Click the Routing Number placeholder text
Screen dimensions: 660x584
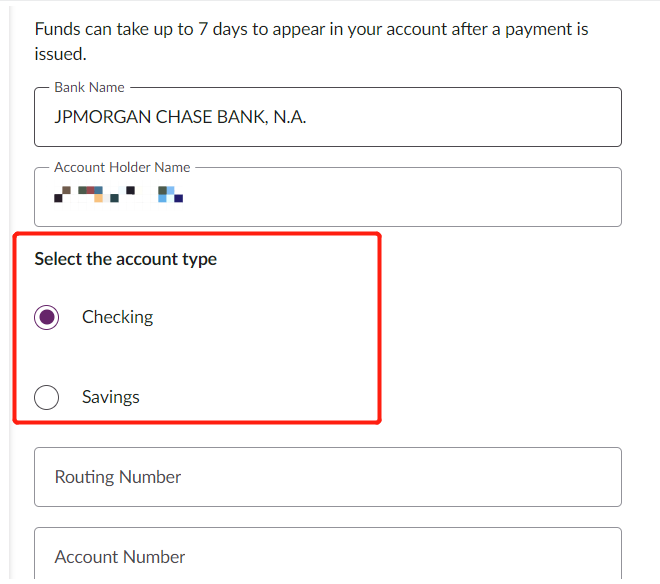[x=118, y=477]
